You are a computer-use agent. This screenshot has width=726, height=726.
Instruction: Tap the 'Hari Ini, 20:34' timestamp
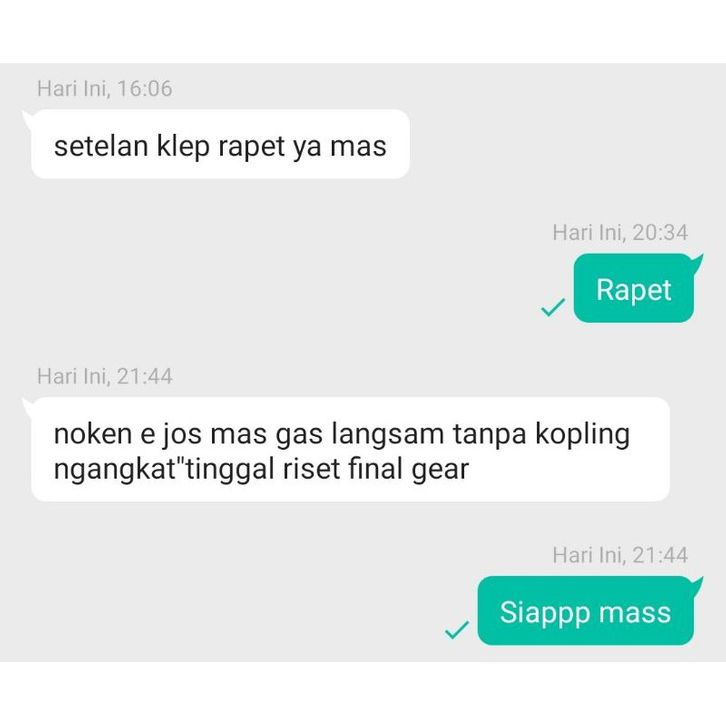pos(620,232)
